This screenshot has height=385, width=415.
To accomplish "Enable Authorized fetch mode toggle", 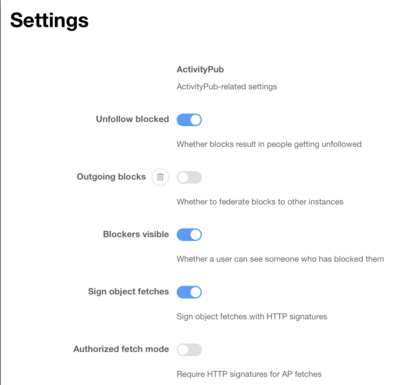I will point(189,350).
